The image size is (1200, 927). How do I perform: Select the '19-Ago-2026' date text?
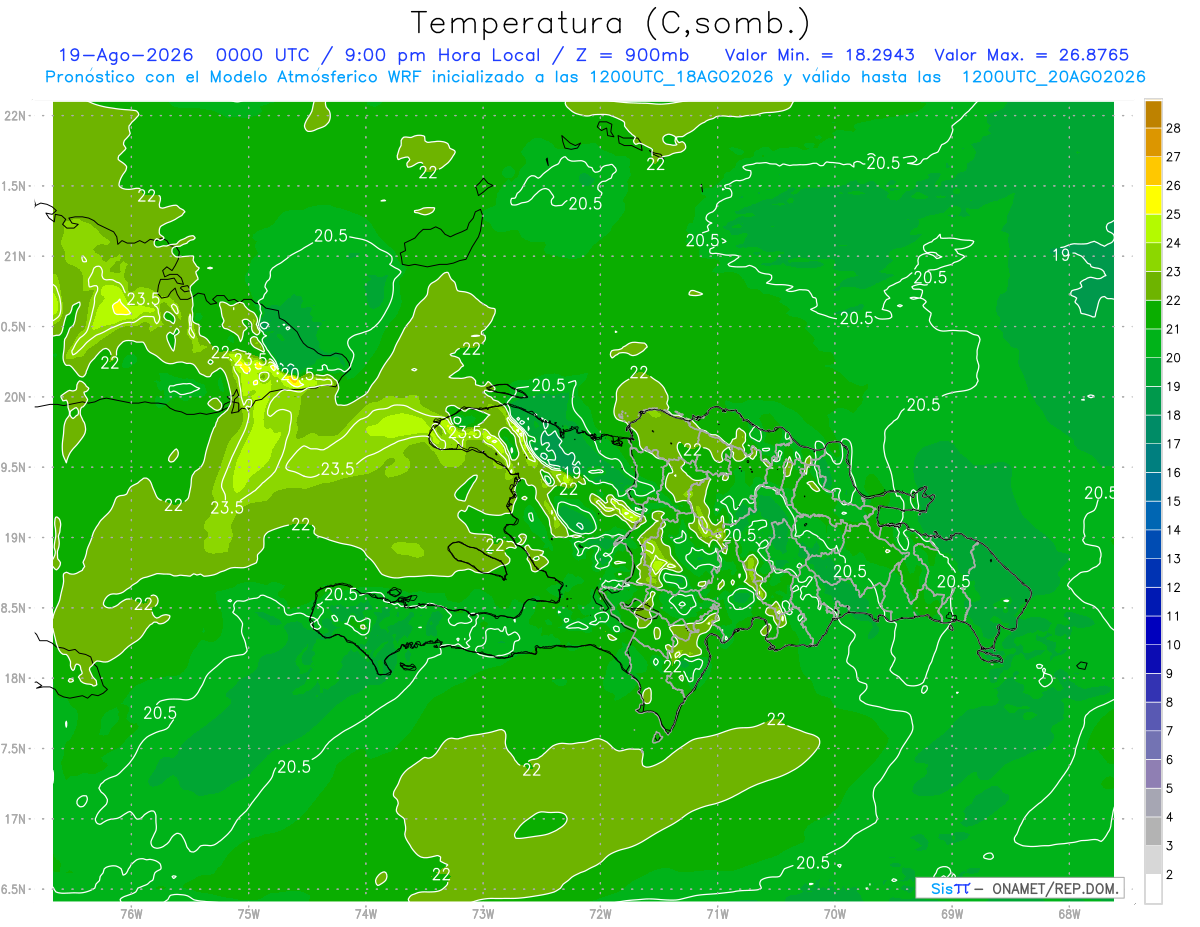(x=127, y=55)
